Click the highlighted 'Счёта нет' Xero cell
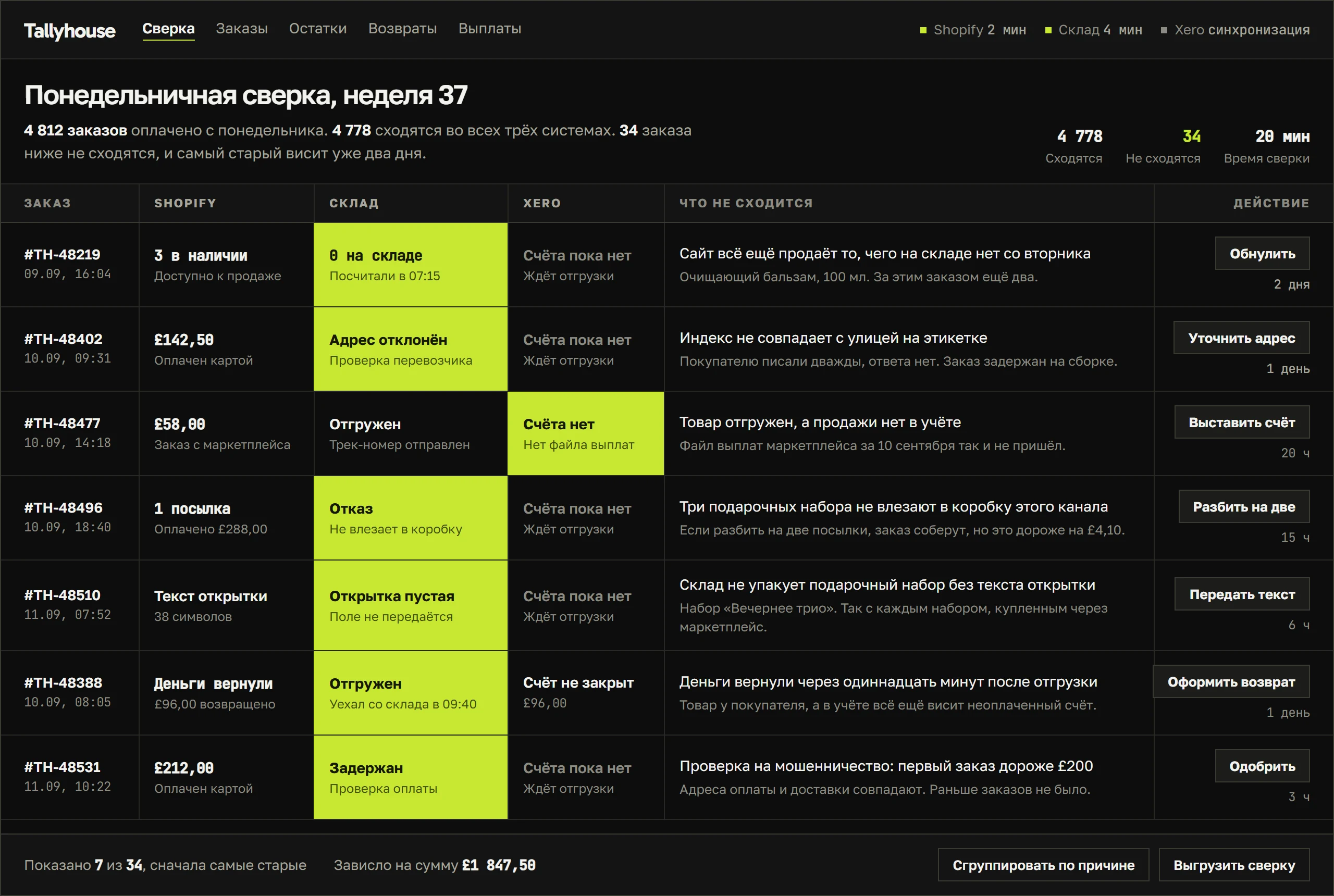The height and width of the screenshot is (896, 1334). coord(586,434)
